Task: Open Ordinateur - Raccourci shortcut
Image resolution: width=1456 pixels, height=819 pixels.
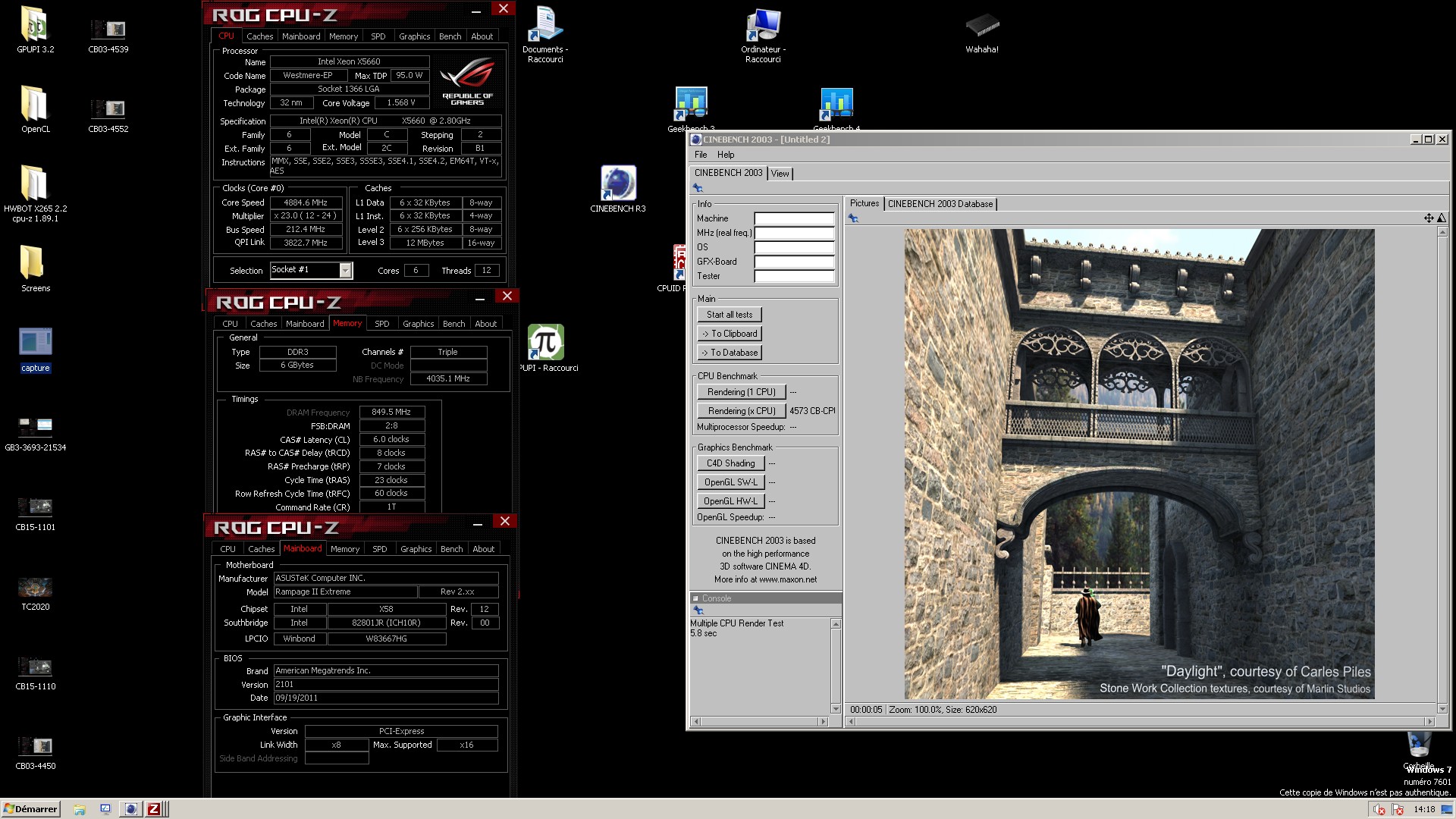Action: point(763,34)
